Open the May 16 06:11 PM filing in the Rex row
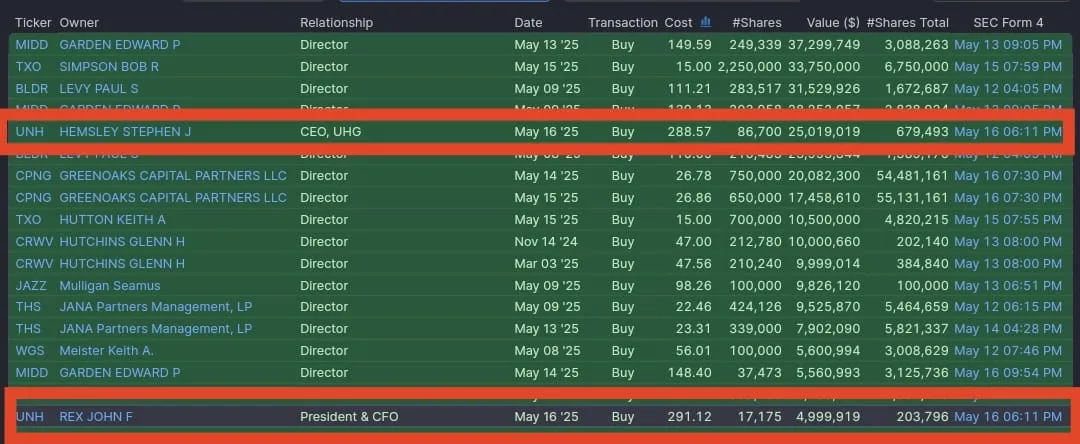The width and height of the screenshot is (1080, 444). [x=1008, y=416]
